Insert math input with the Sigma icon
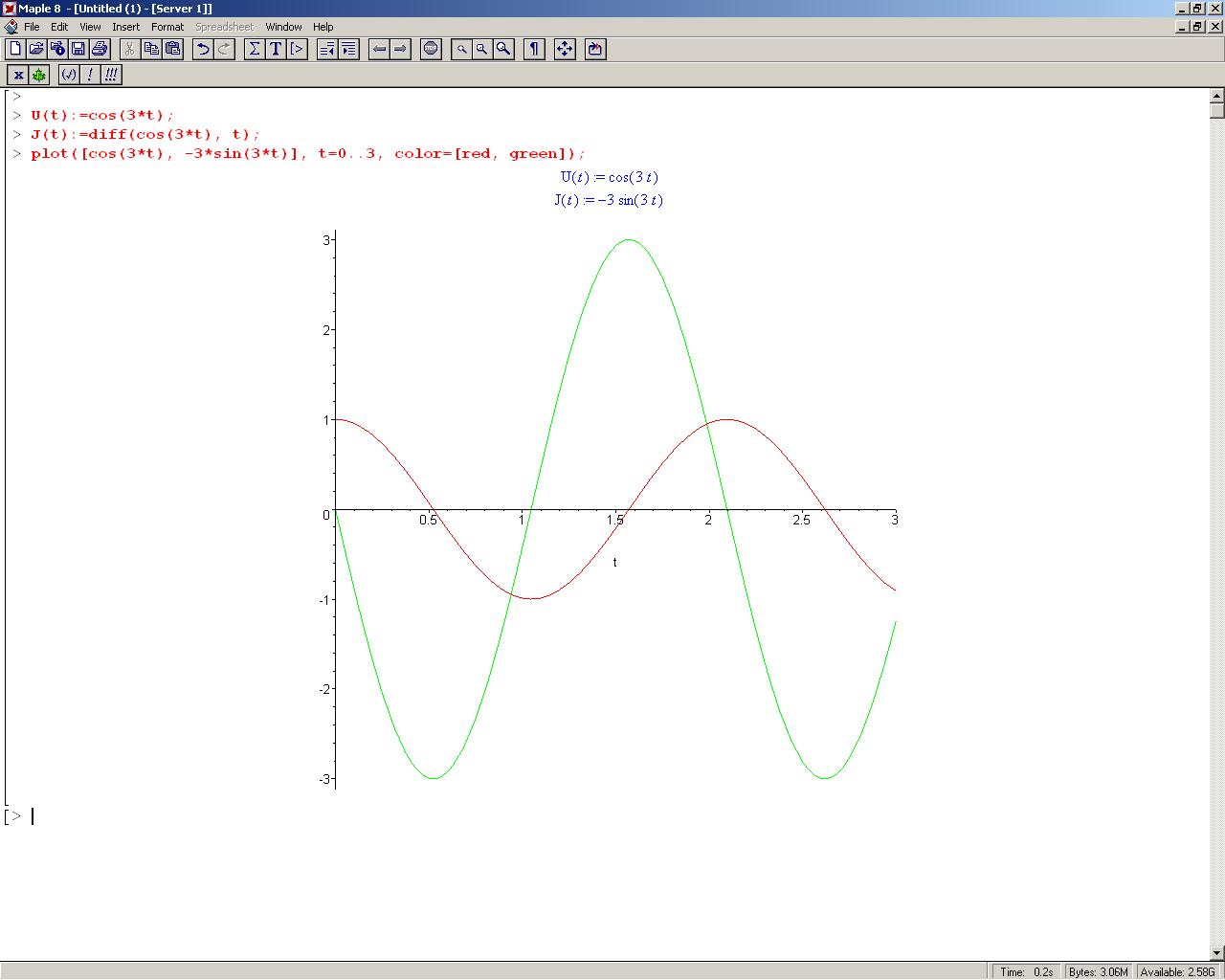The width and height of the screenshot is (1225, 980). coord(255,49)
